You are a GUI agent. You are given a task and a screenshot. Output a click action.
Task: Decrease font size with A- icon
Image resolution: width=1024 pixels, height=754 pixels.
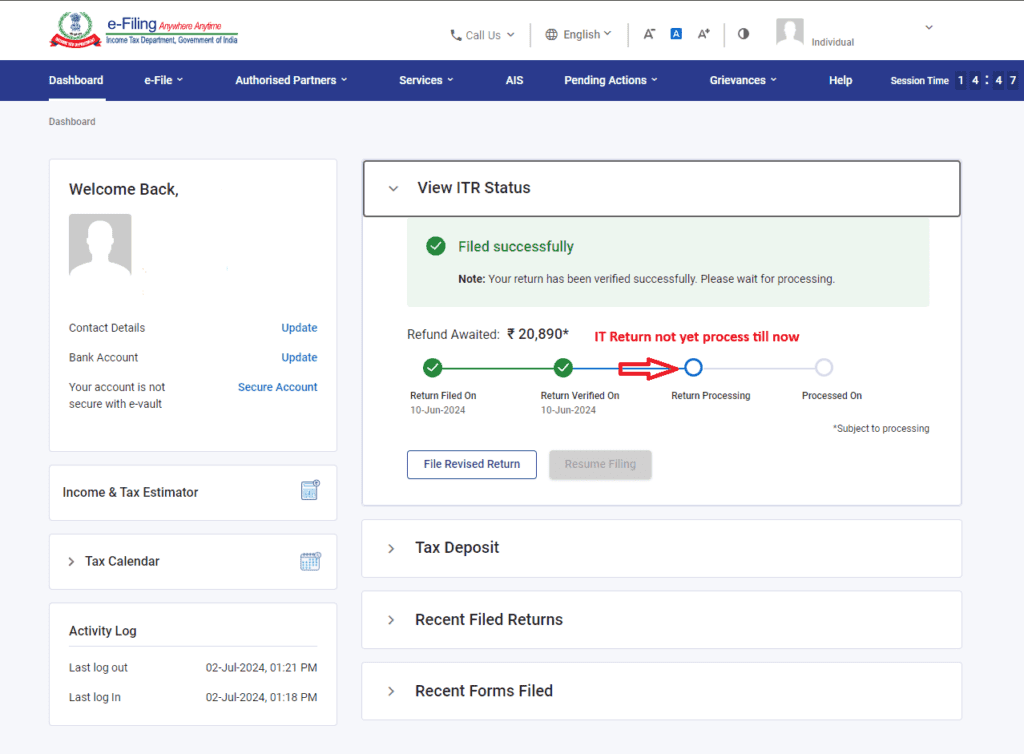649,34
